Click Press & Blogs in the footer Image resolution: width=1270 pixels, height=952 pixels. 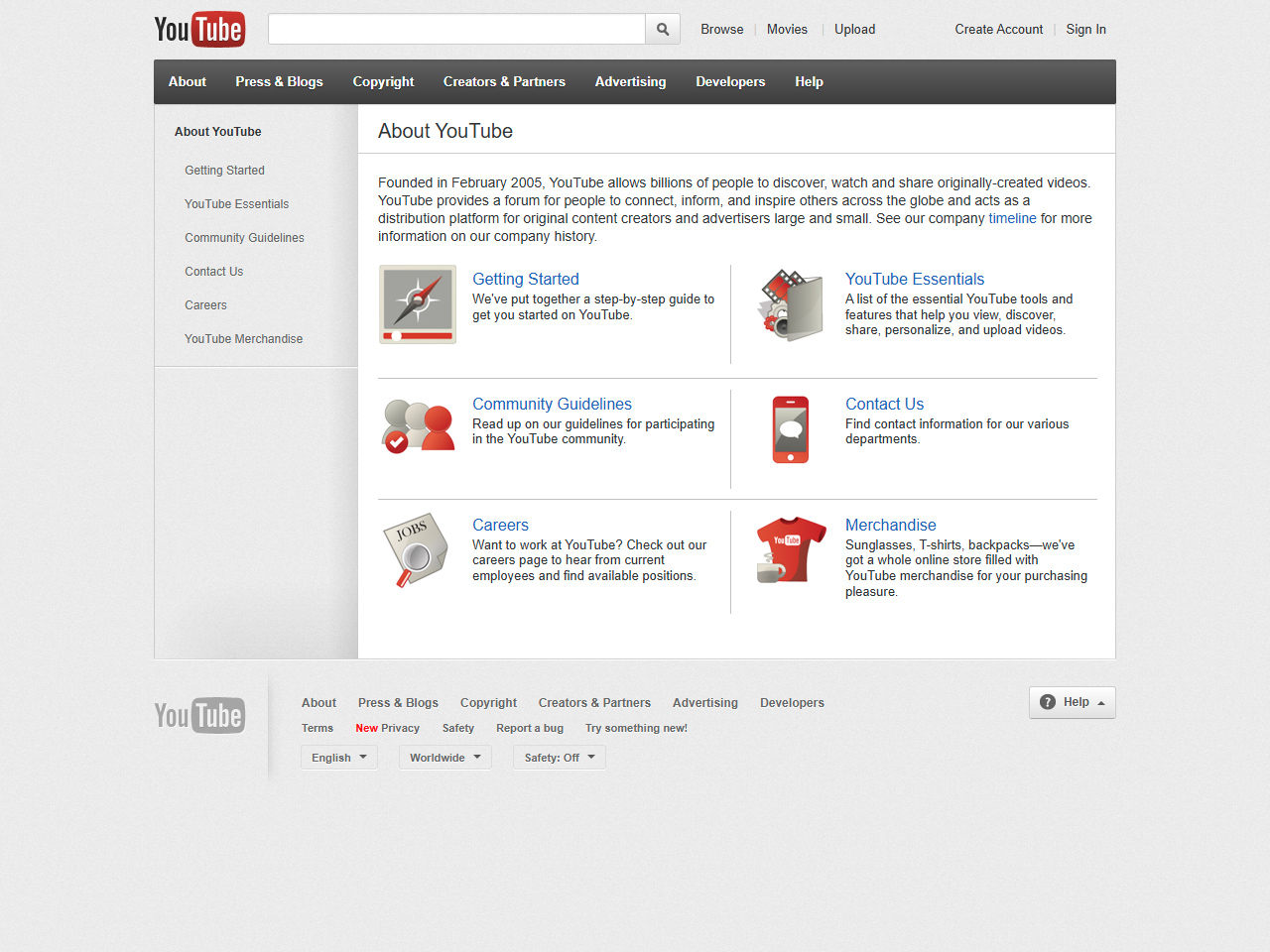pos(398,703)
